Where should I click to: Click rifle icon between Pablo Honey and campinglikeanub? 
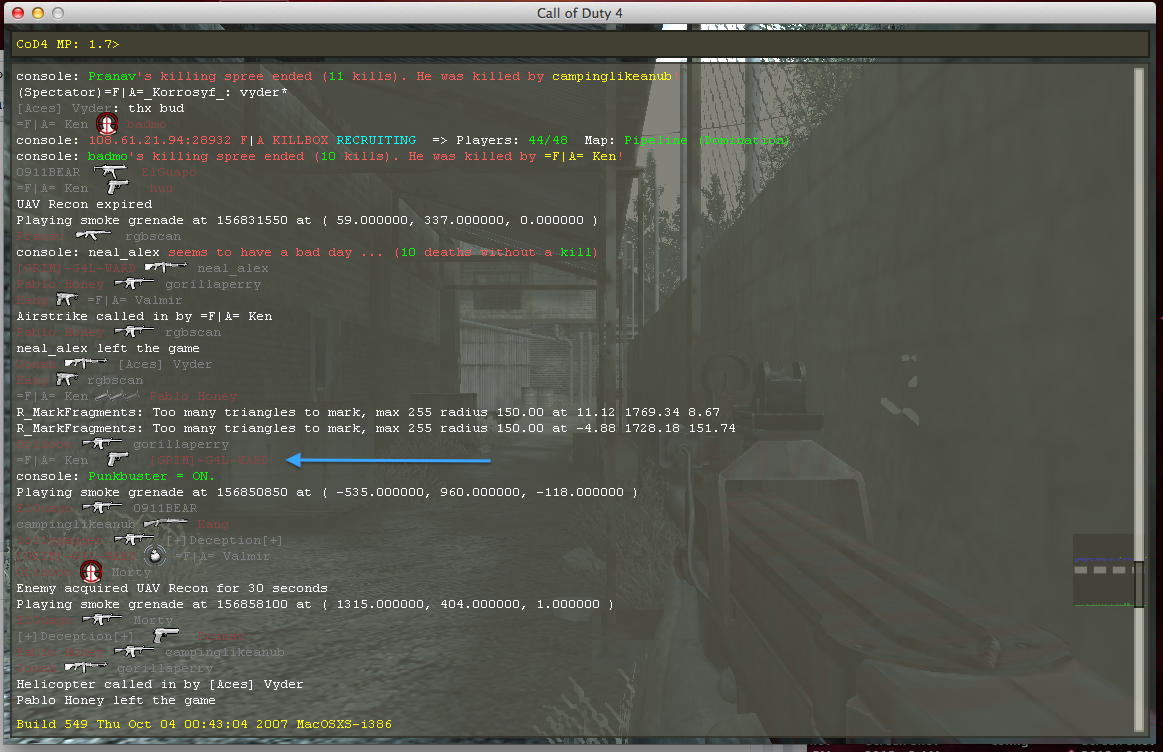click(134, 651)
